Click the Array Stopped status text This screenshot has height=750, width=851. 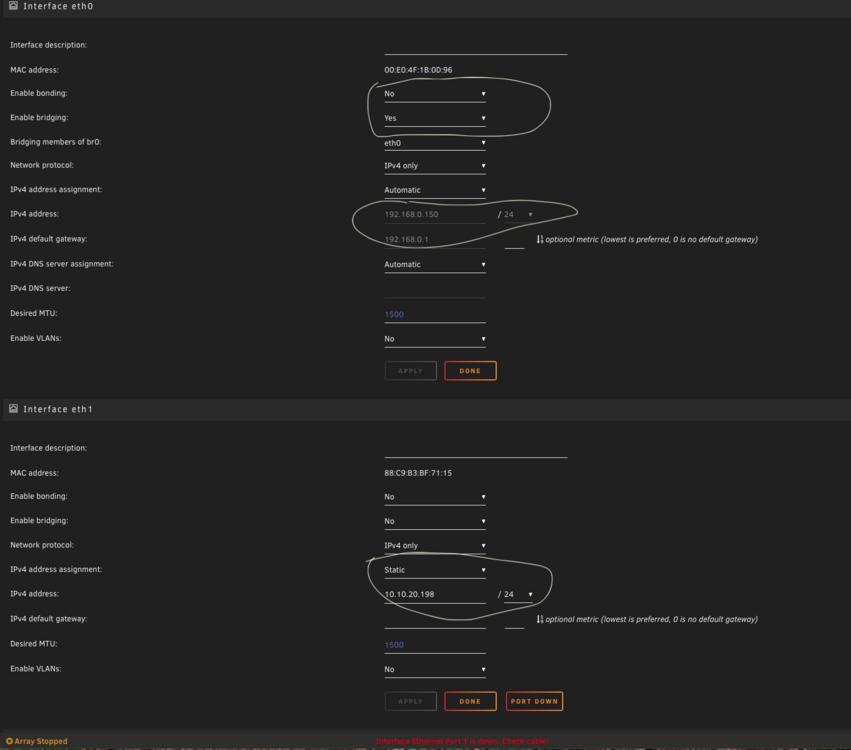point(41,741)
